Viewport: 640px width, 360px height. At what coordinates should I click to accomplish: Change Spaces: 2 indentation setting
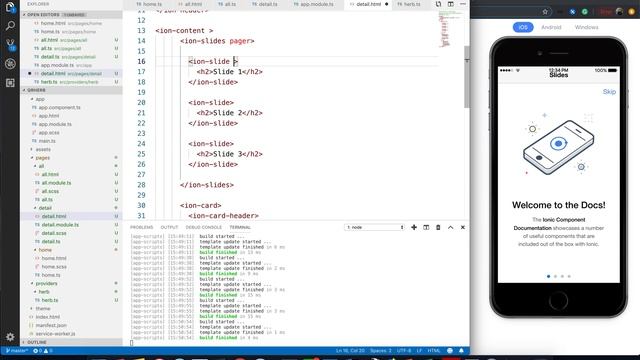[380, 351]
